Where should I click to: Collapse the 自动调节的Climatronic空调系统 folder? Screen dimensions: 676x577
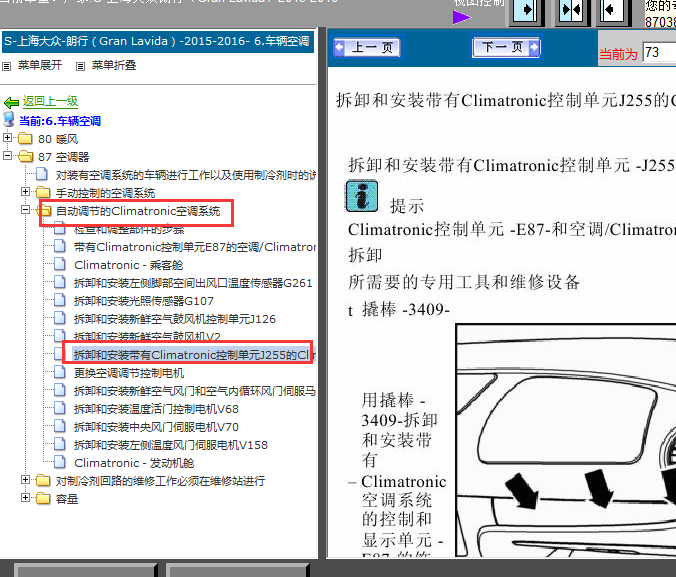(25, 210)
